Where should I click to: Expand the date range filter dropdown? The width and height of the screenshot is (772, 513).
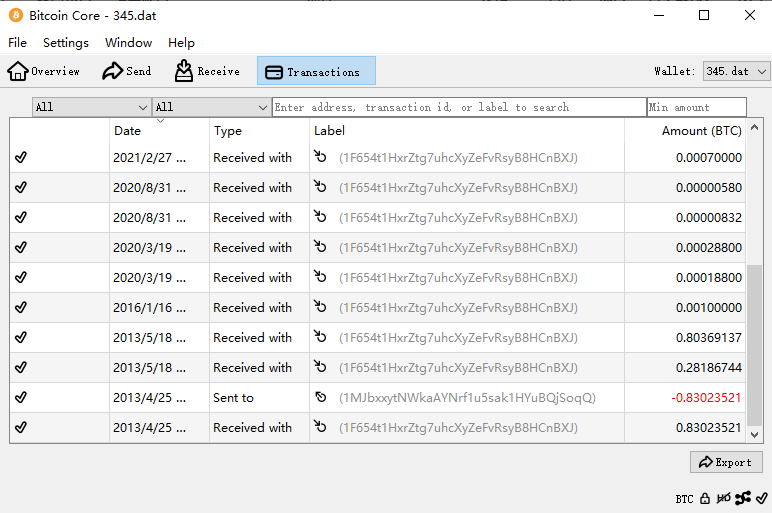(x=91, y=107)
